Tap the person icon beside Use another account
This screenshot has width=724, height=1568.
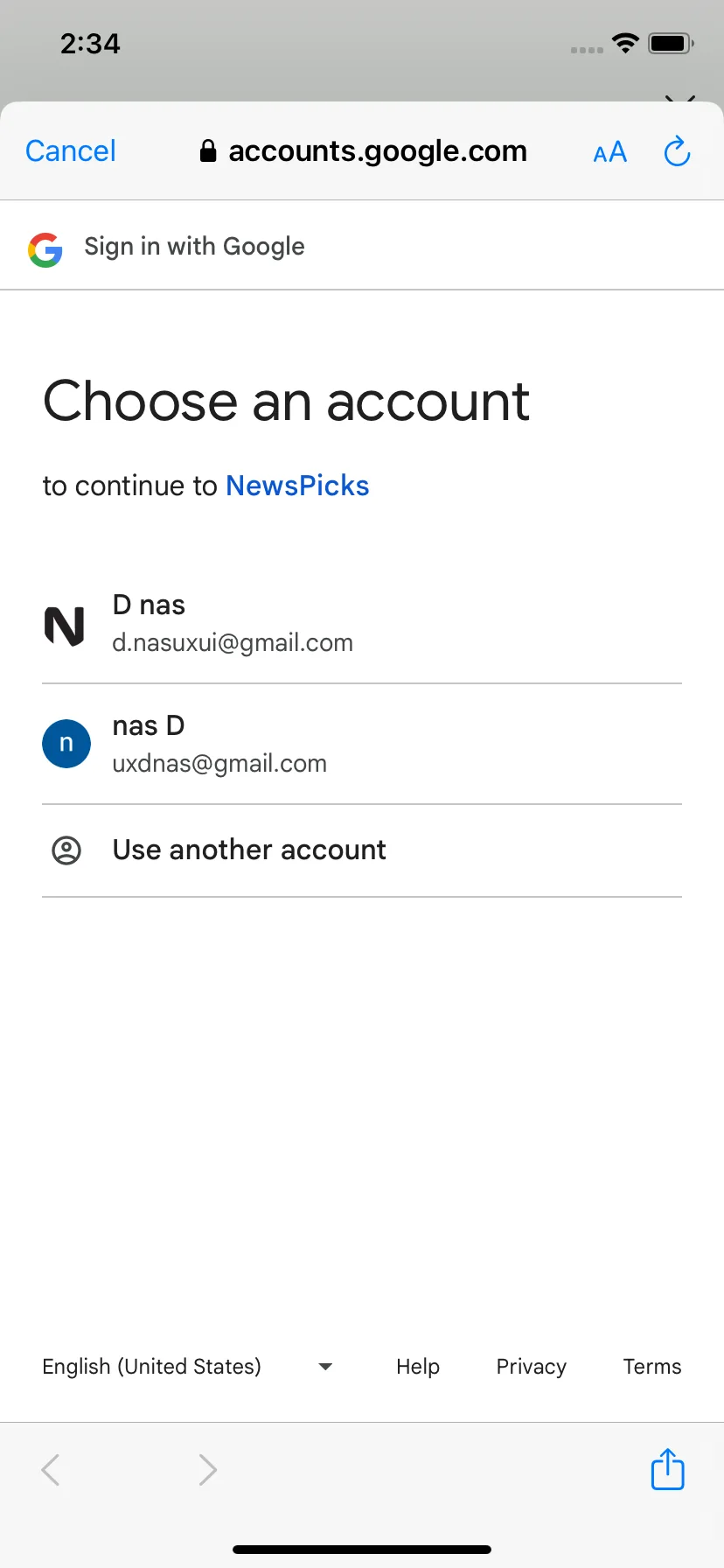click(66, 850)
